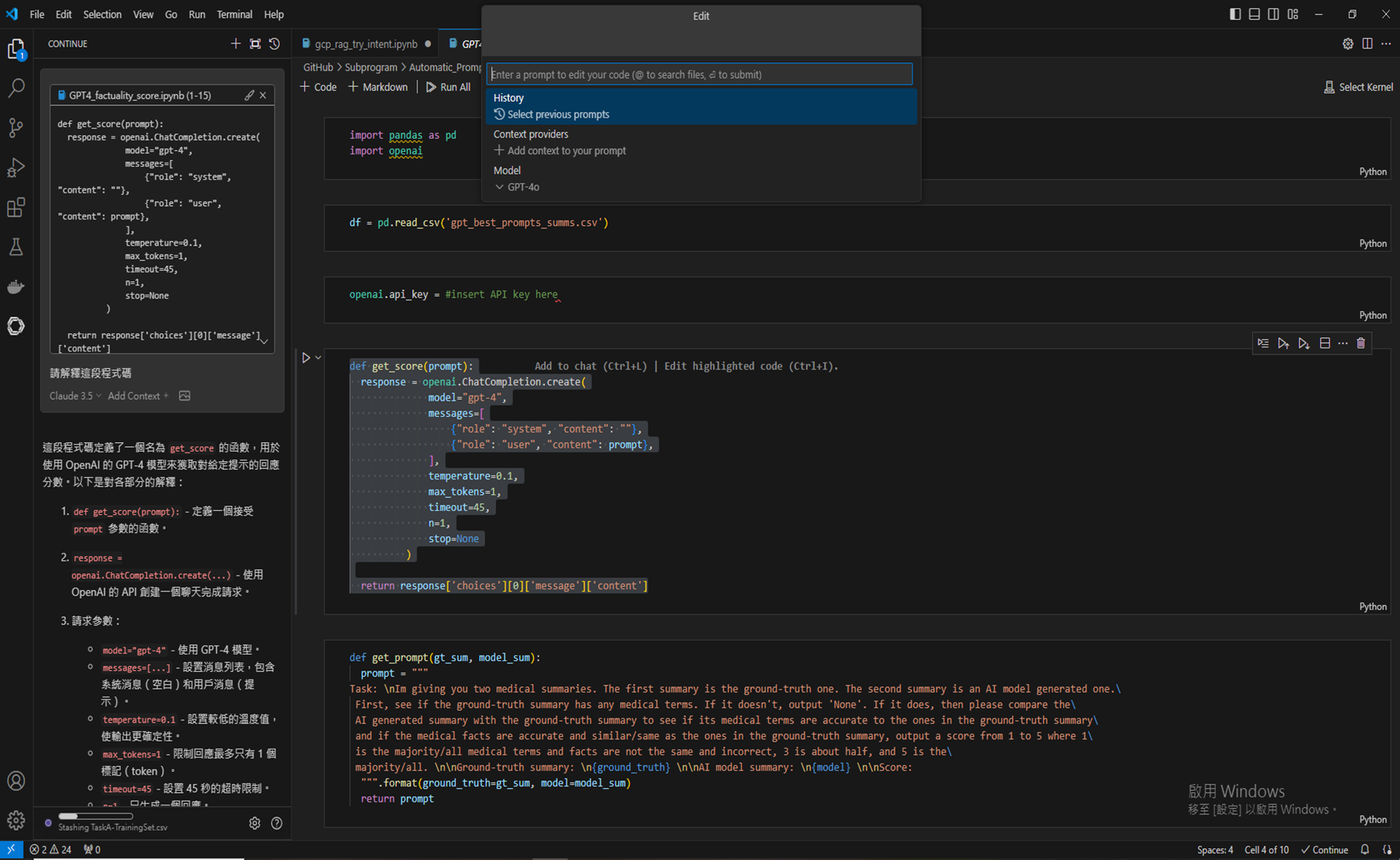The height and width of the screenshot is (860, 1400).
Task: Split the current notebook cell
Action: coord(1325,344)
